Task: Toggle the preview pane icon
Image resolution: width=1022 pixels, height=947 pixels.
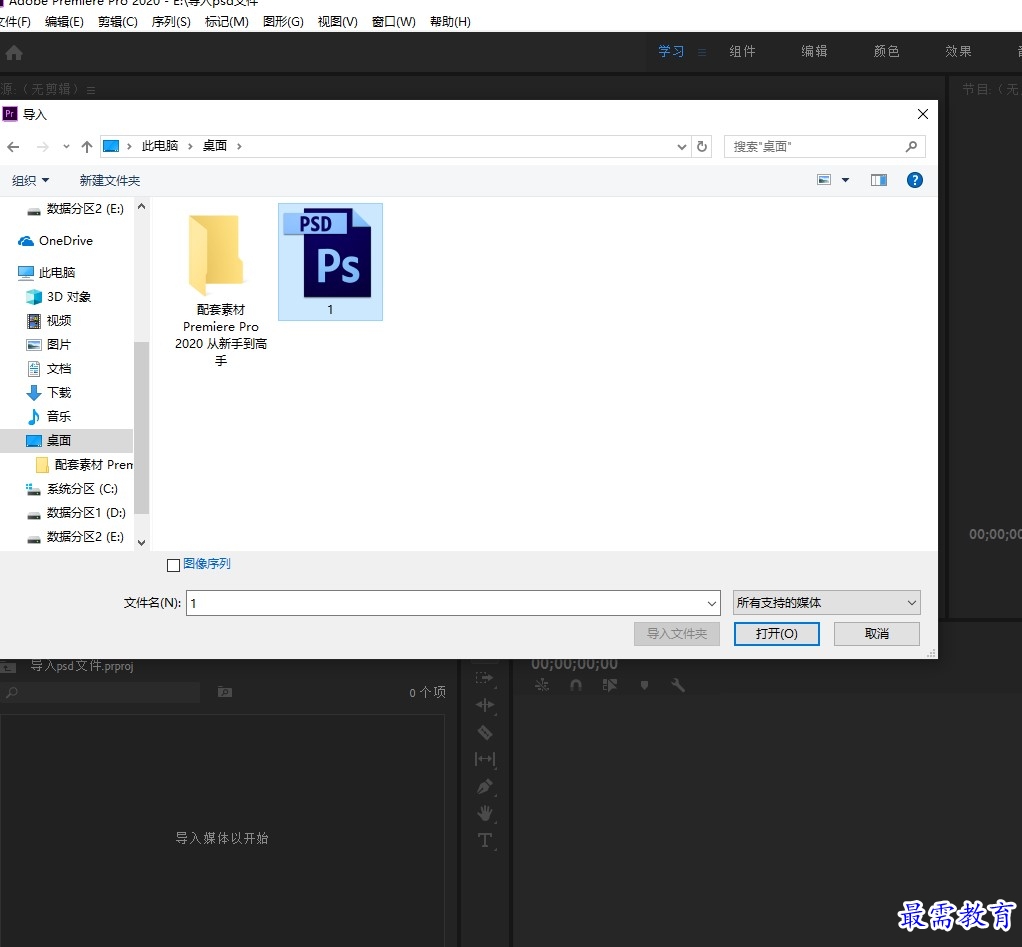Action: tap(879, 180)
